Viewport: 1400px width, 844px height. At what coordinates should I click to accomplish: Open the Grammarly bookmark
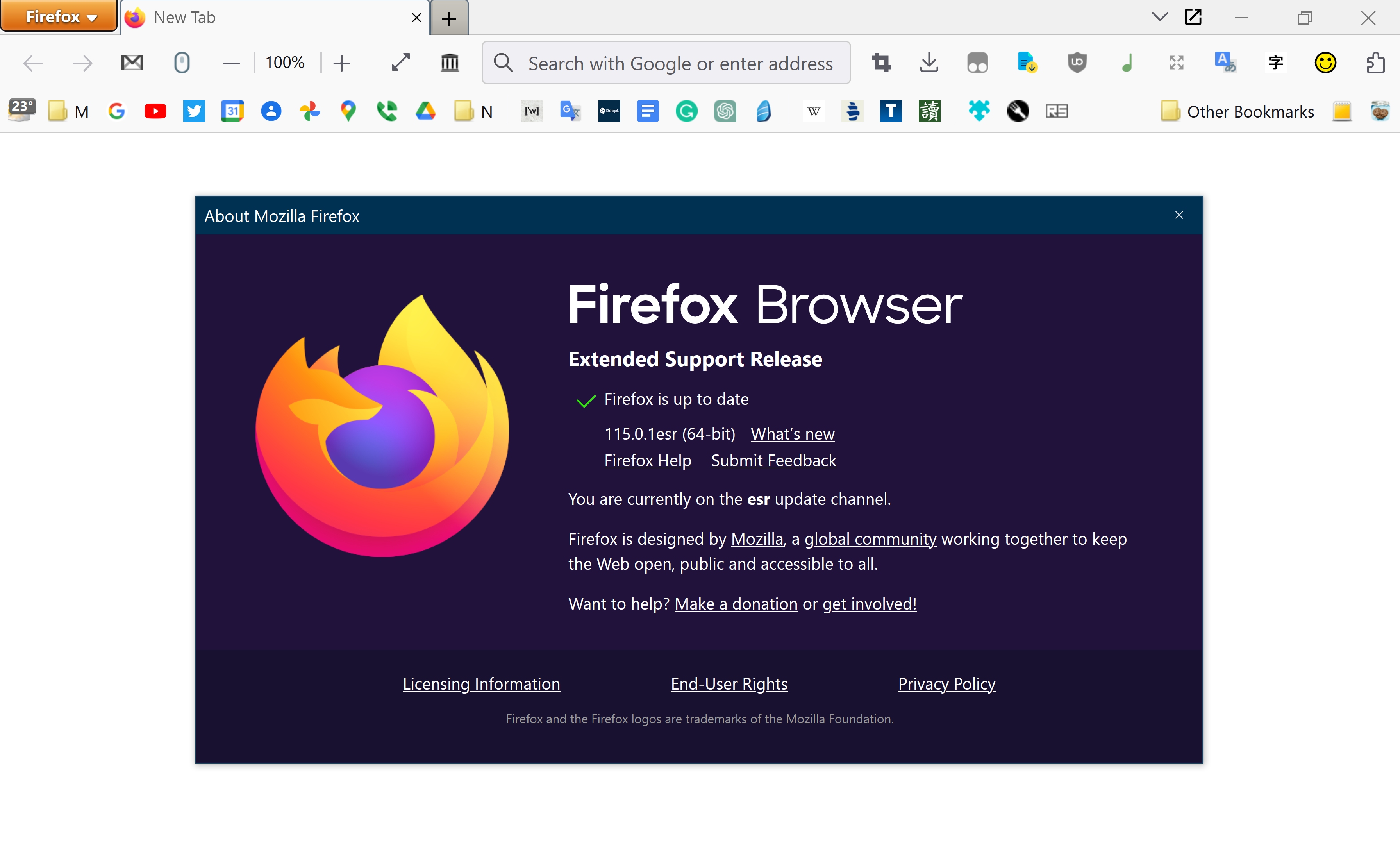pyautogui.click(x=686, y=111)
